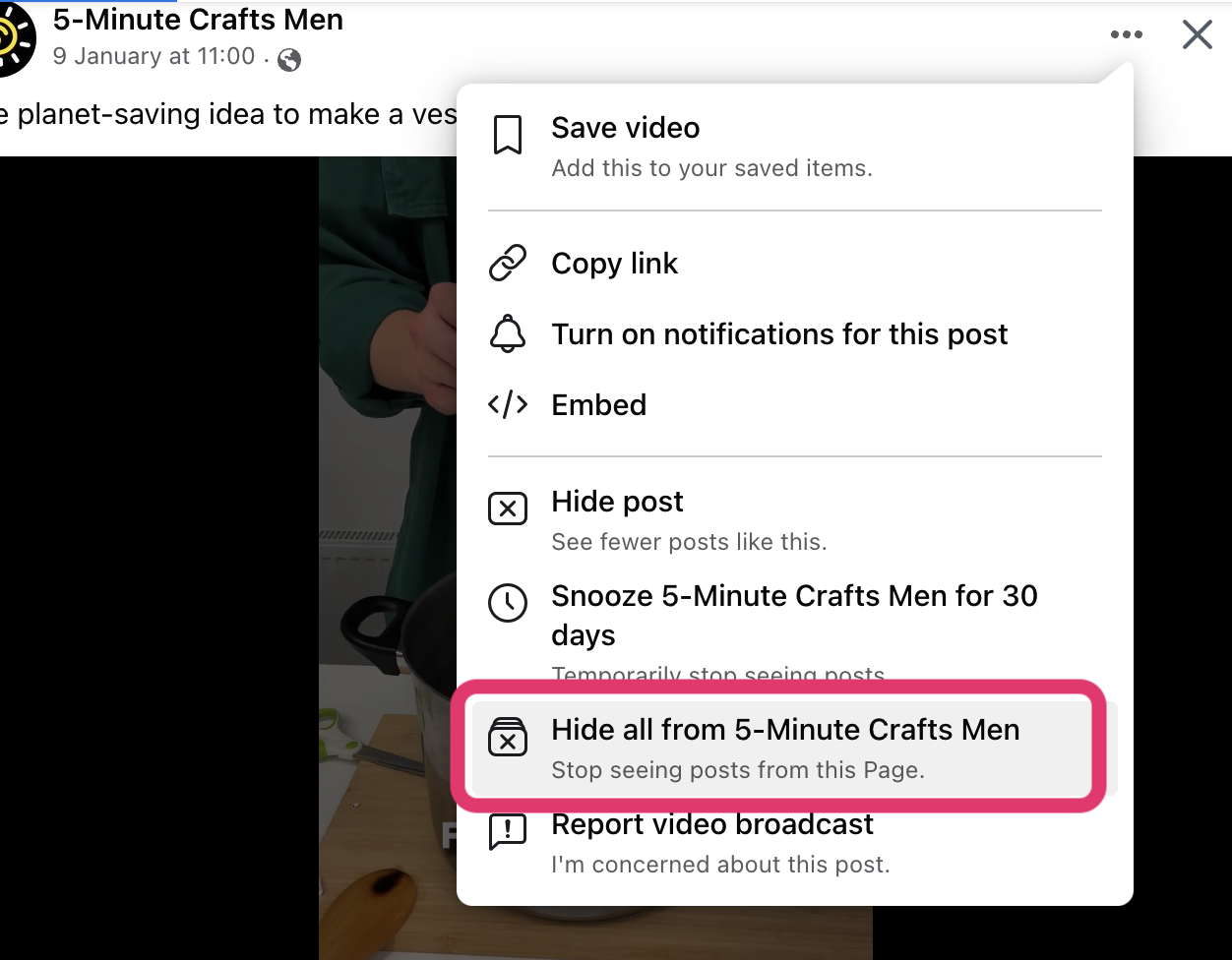
Task: Click 'I'm concerned about this post.' text
Action: pos(720,865)
